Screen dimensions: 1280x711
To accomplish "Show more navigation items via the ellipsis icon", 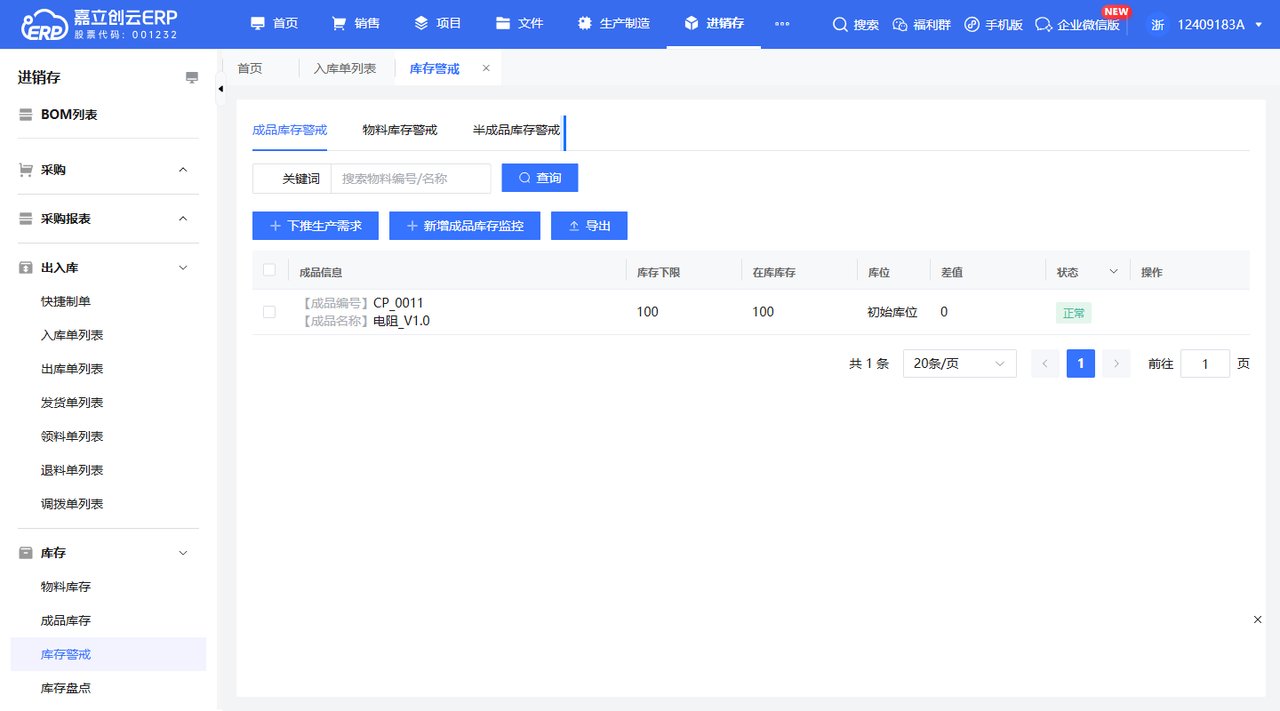I will [782, 24].
